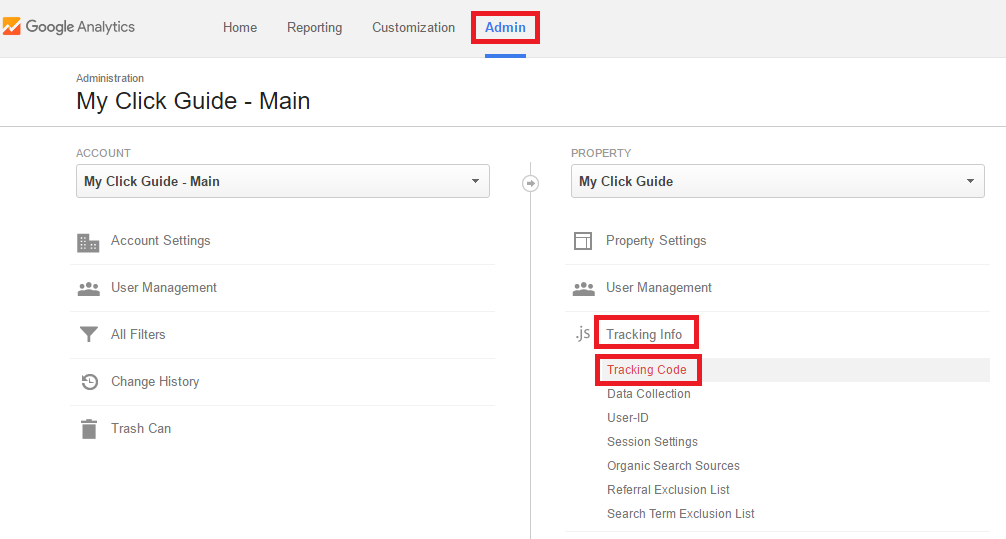Open the Account dropdown 'My Click Guide - Main'
This screenshot has height=539, width=1006.
point(283,181)
